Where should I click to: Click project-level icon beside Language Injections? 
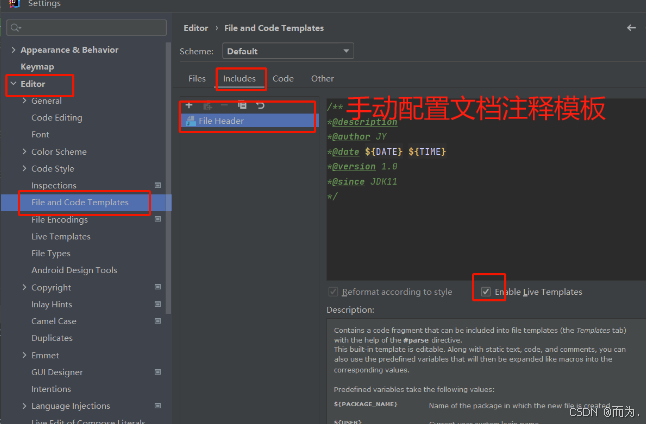pyautogui.click(x=158, y=405)
